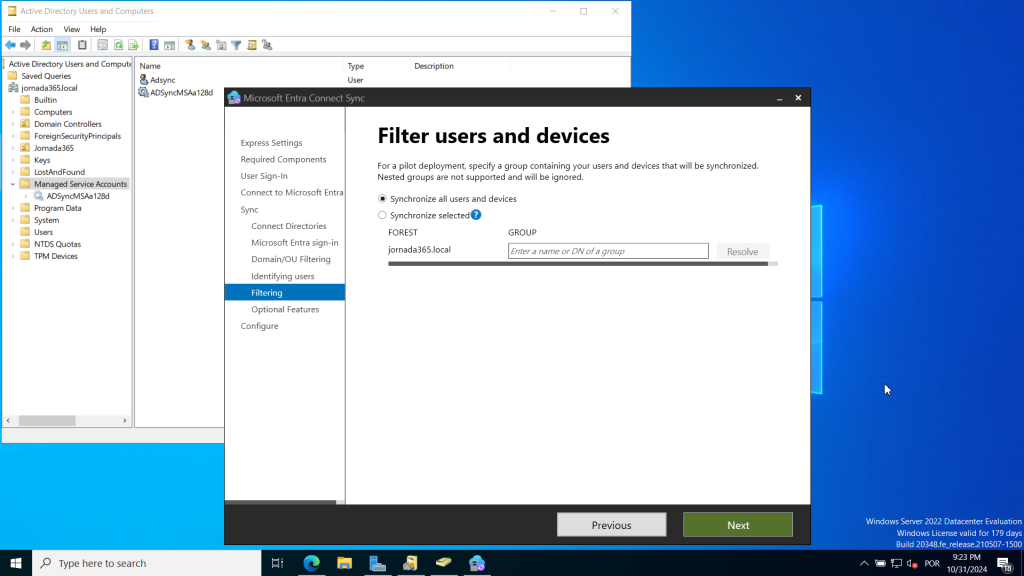The height and width of the screenshot is (576, 1024).
Task: Collapse the Managed Service Accounts node
Action: (12, 184)
